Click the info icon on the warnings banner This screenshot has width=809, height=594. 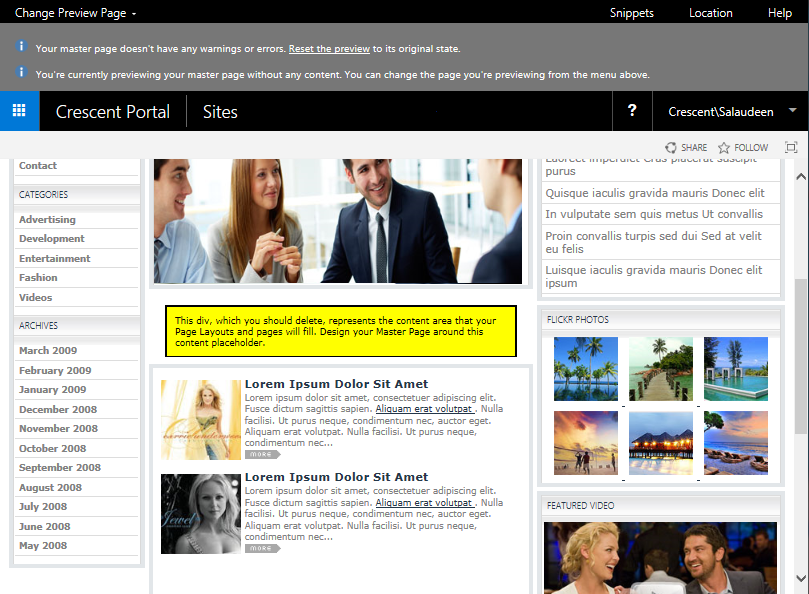coord(23,47)
